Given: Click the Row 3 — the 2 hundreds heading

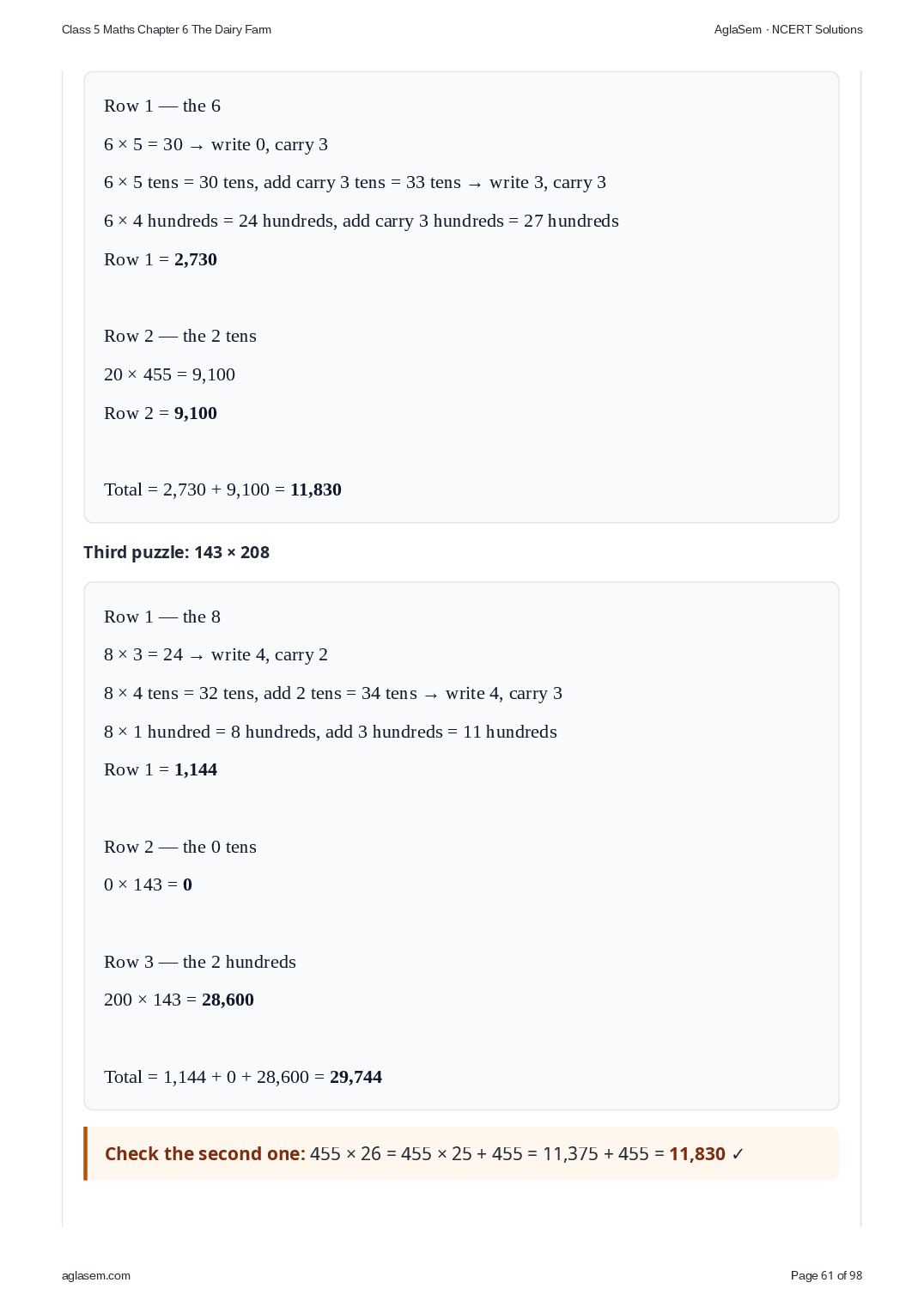Looking at the screenshot, I should click(200, 962).
